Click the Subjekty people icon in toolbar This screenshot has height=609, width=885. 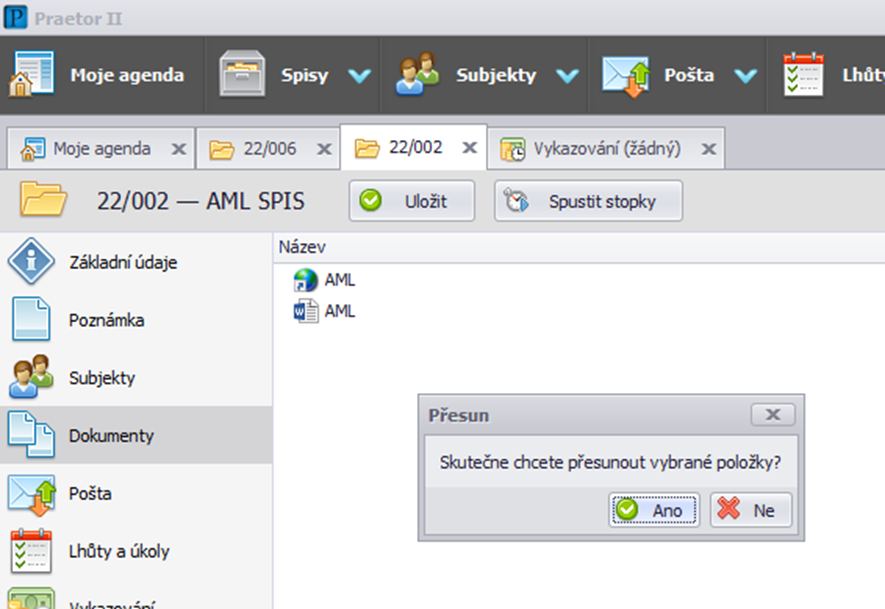(x=419, y=76)
